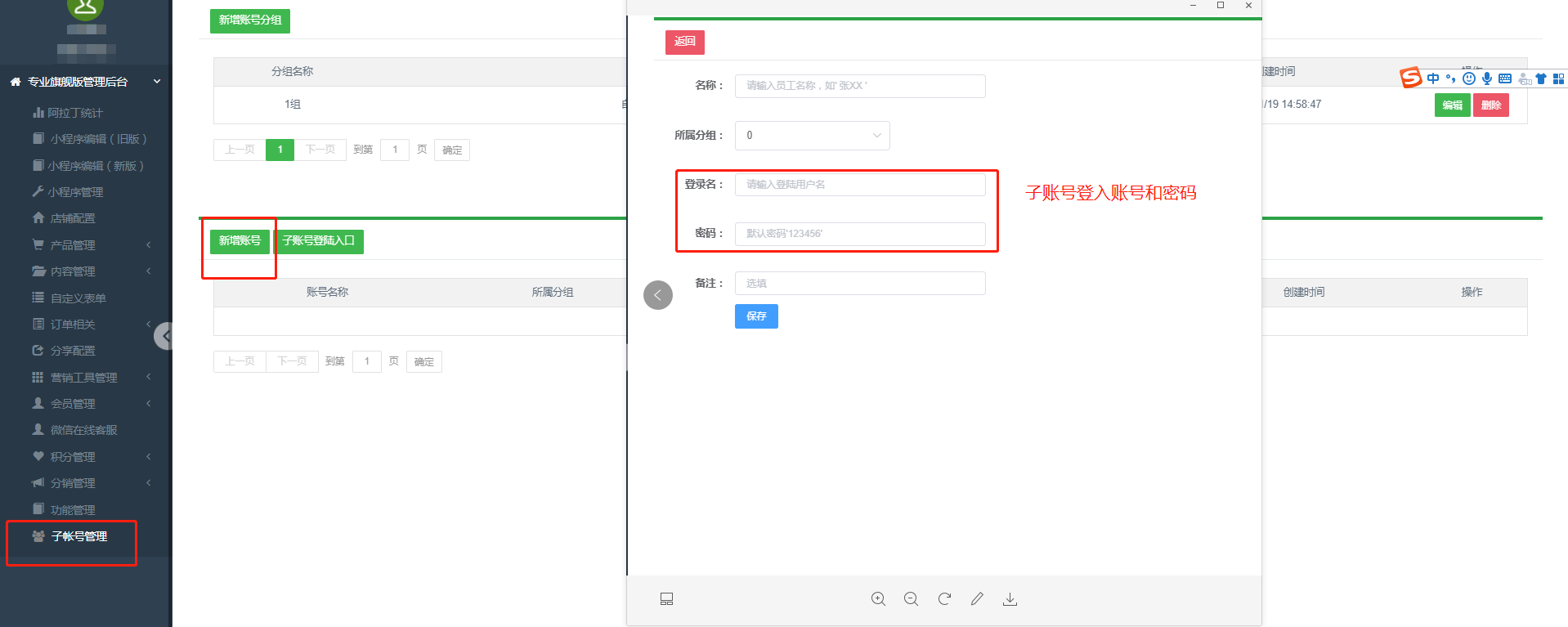Click the zoom in magnifier icon
Image resolution: width=1568 pixels, height=627 pixels.
tap(878, 599)
